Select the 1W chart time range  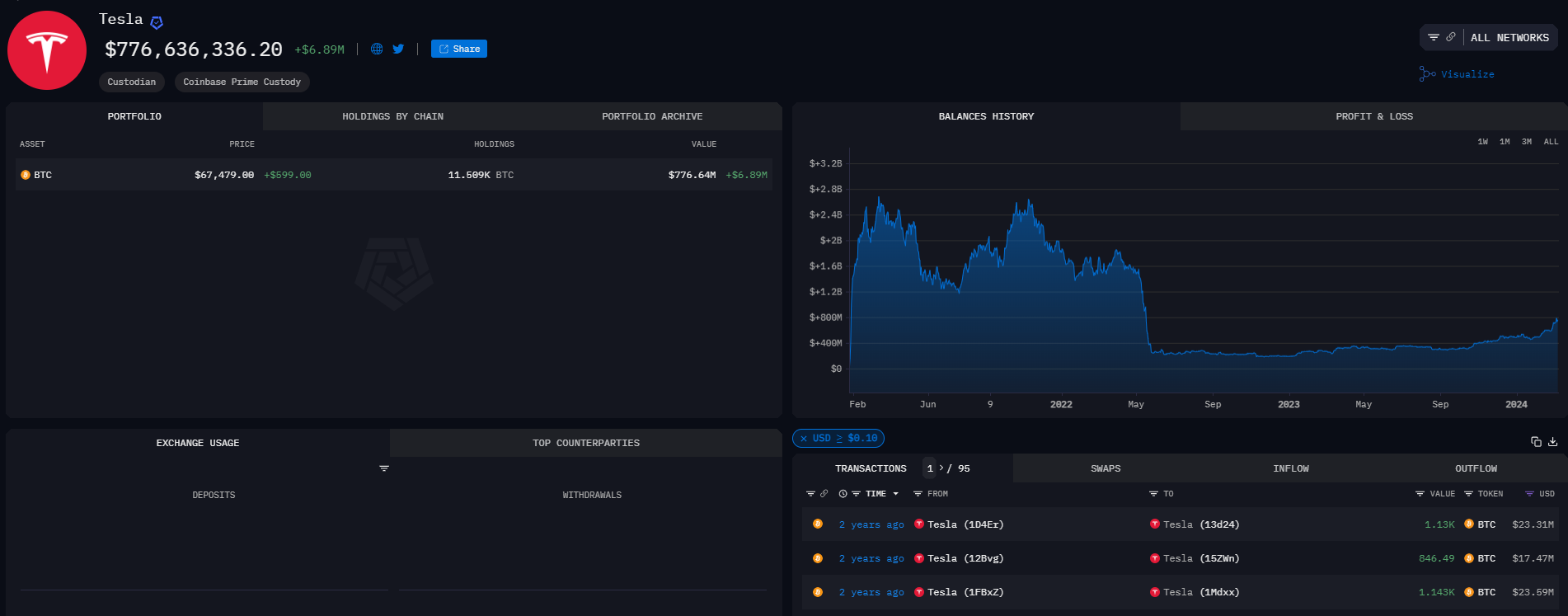(1482, 142)
